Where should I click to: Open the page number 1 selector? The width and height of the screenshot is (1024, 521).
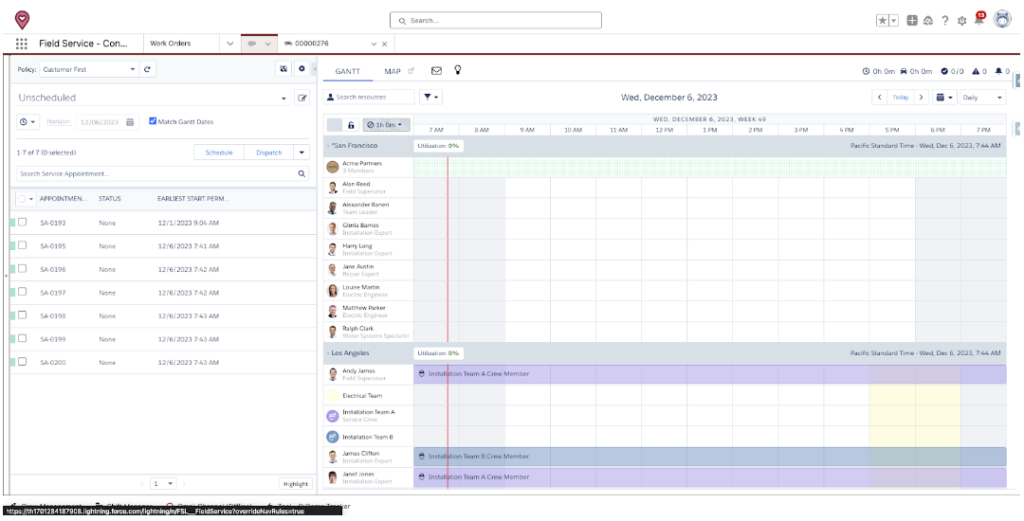(163, 484)
